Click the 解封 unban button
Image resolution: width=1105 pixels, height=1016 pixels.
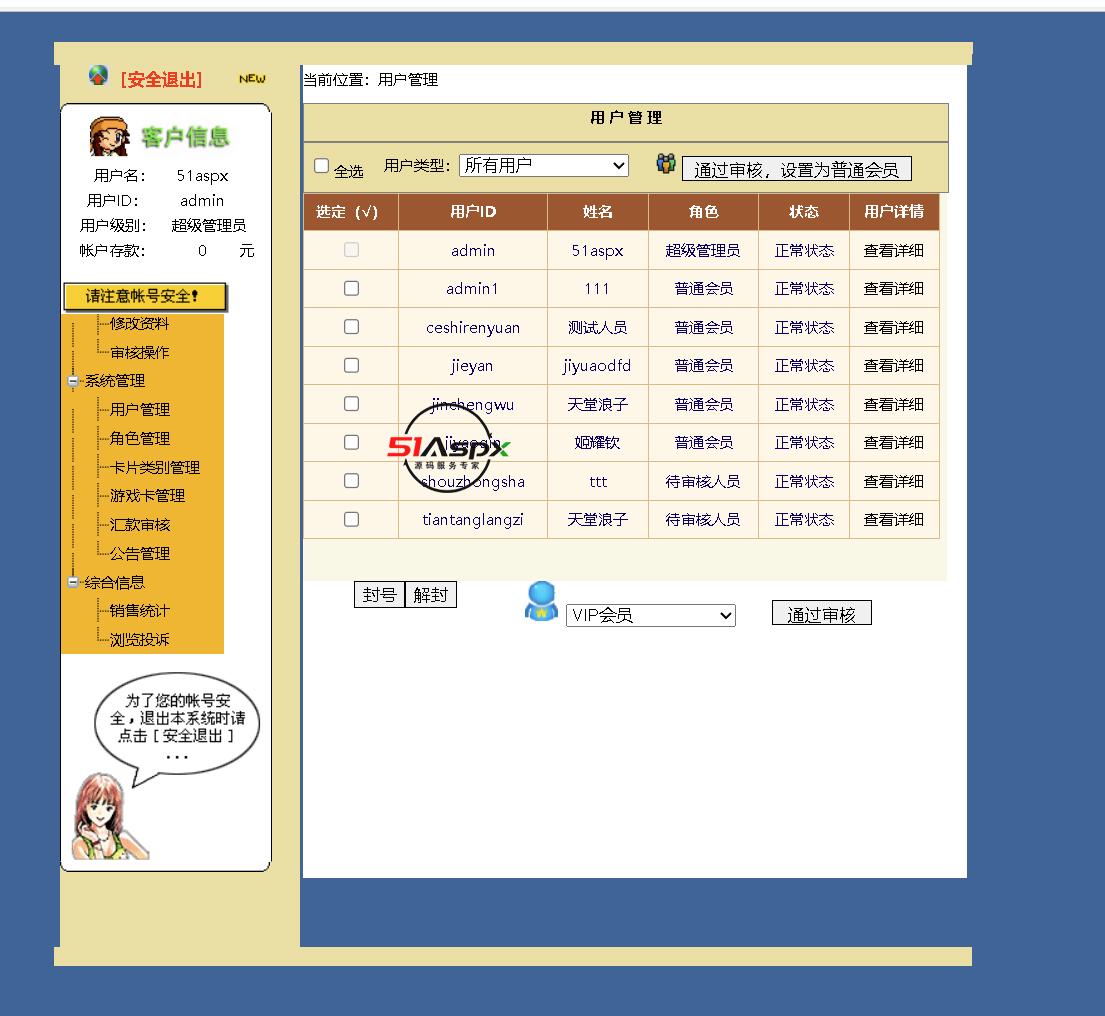431,595
